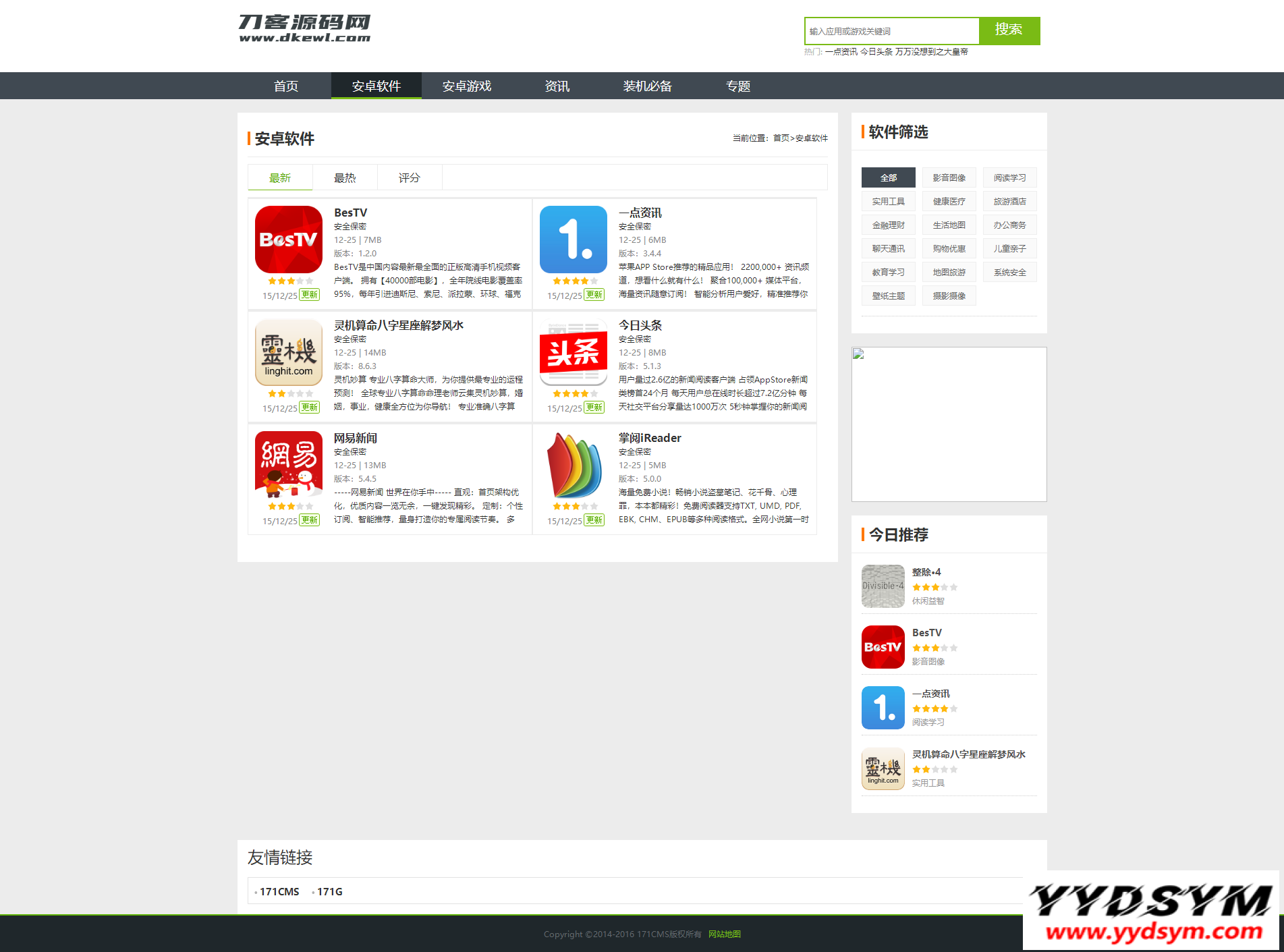Go to 装机必备 in the navigation bar
This screenshot has height=952, width=1284.
647,86
